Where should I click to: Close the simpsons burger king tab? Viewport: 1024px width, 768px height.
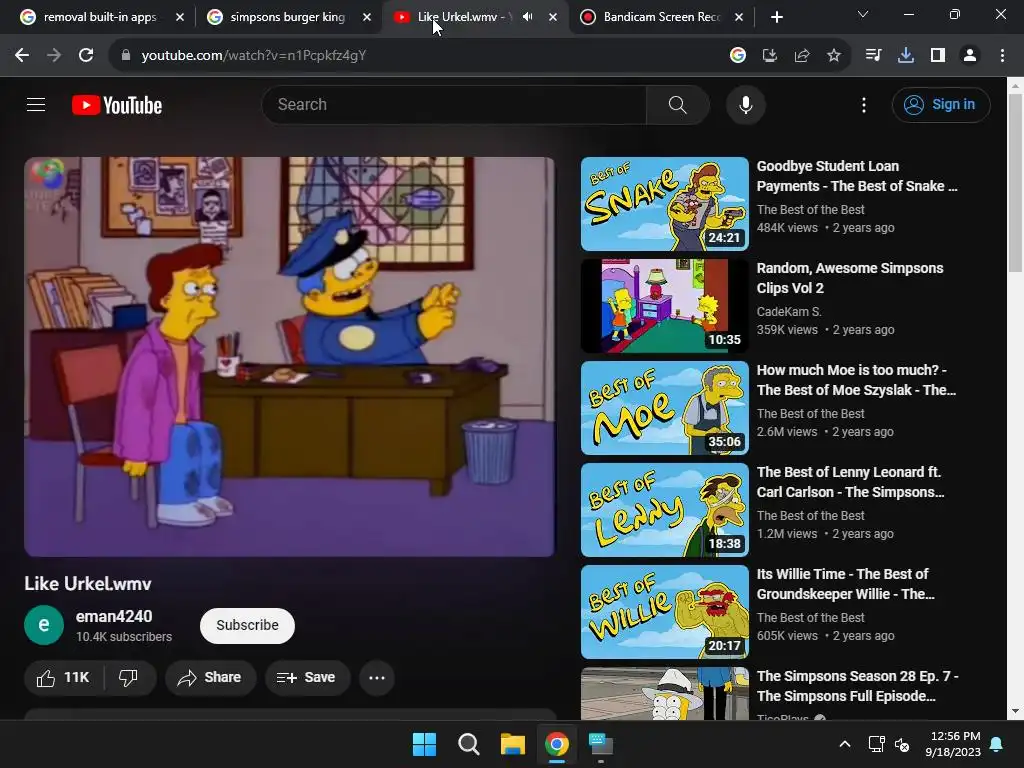367,17
